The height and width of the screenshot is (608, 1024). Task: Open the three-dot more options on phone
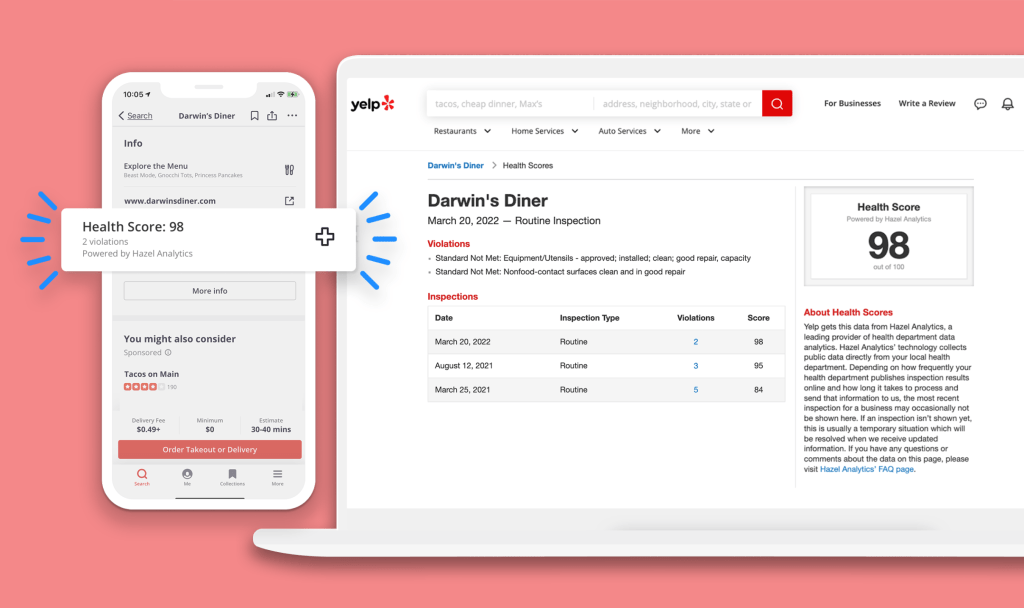[292, 116]
